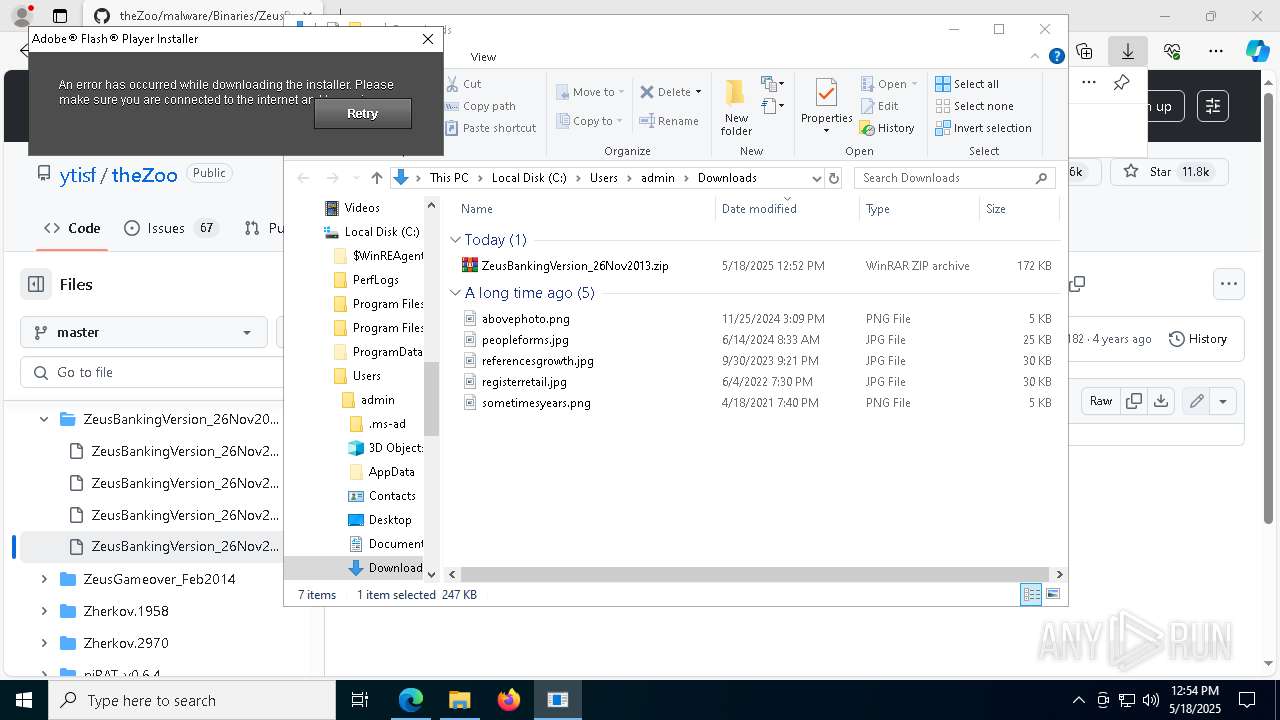Show file History in ribbon

[x=888, y=128]
